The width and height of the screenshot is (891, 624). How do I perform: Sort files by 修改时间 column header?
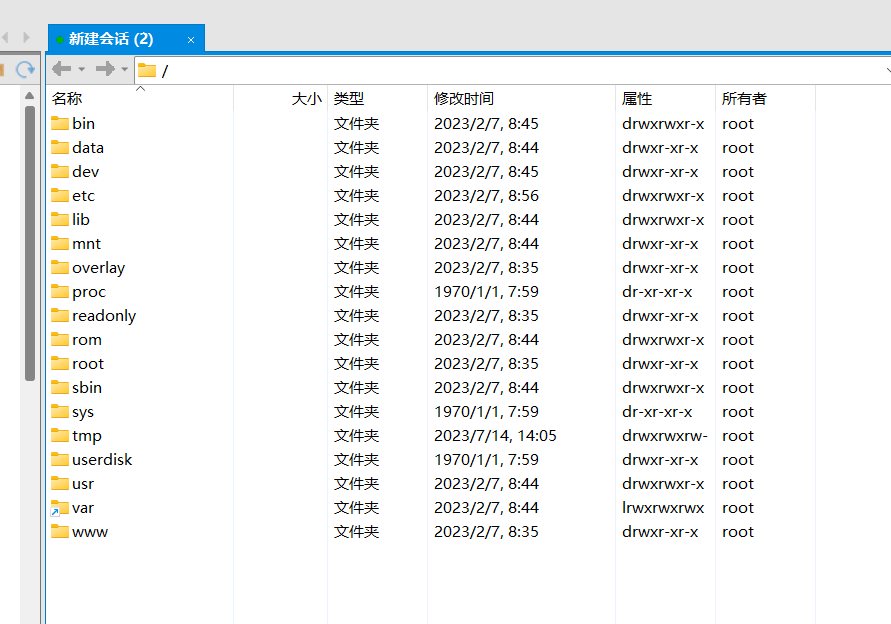[x=463, y=99]
